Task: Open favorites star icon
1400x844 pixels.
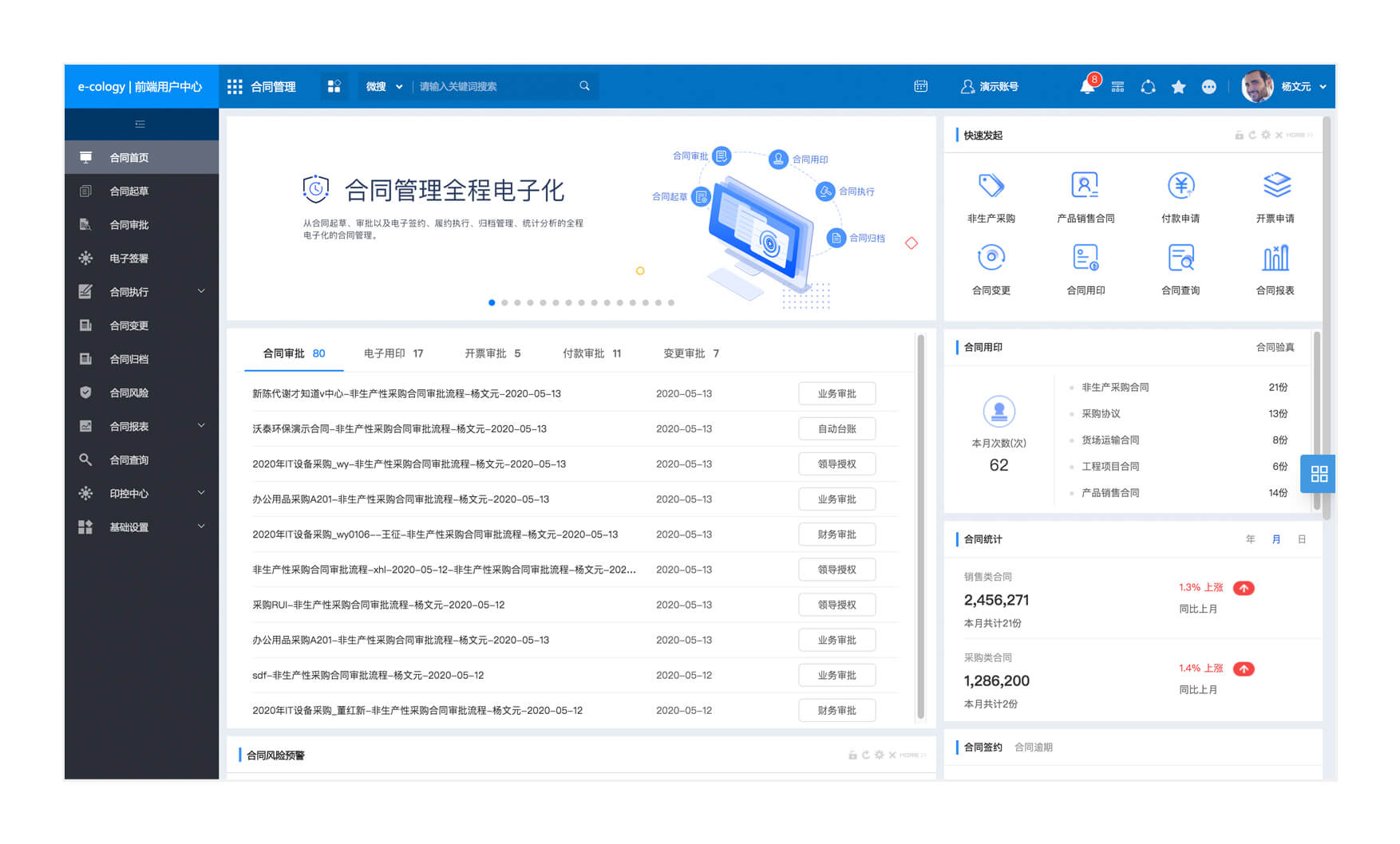Action: coord(1178,86)
